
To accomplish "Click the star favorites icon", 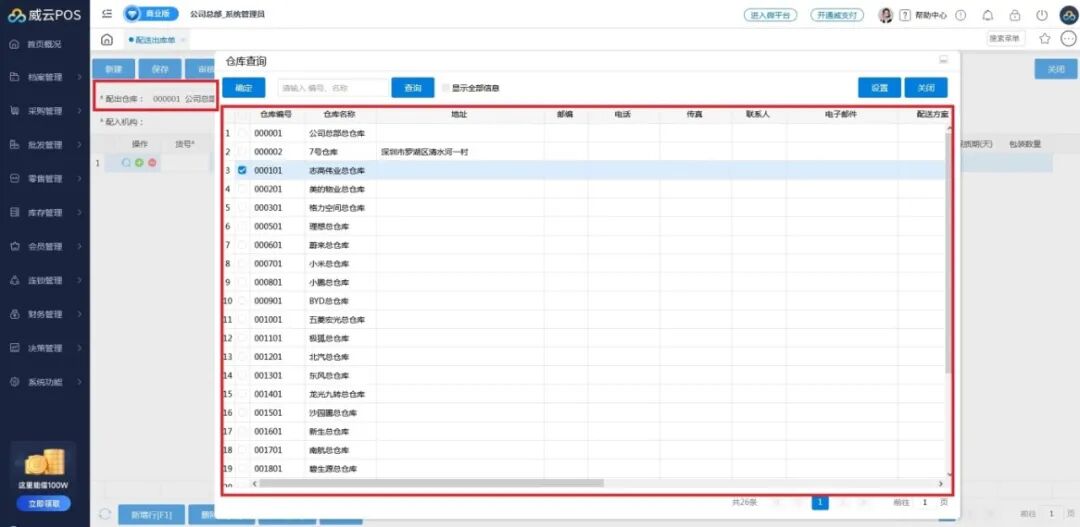I will pyautogui.click(x=1045, y=39).
